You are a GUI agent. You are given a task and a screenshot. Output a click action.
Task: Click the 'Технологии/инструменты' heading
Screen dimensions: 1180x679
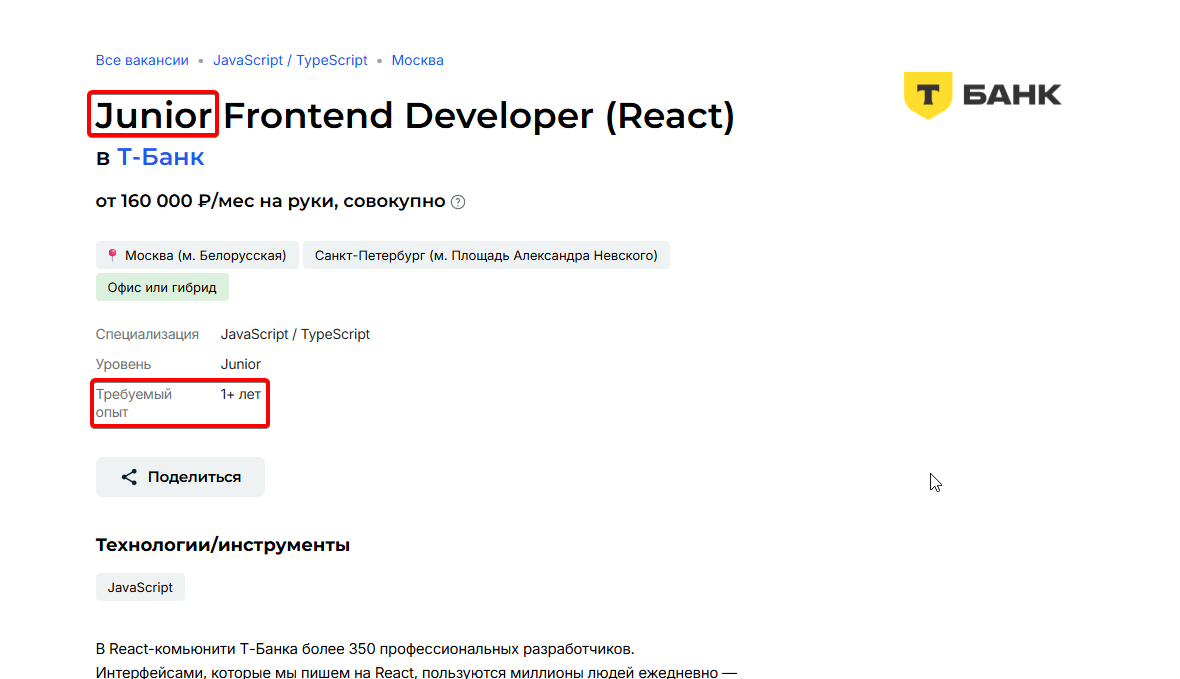[x=223, y=545]
